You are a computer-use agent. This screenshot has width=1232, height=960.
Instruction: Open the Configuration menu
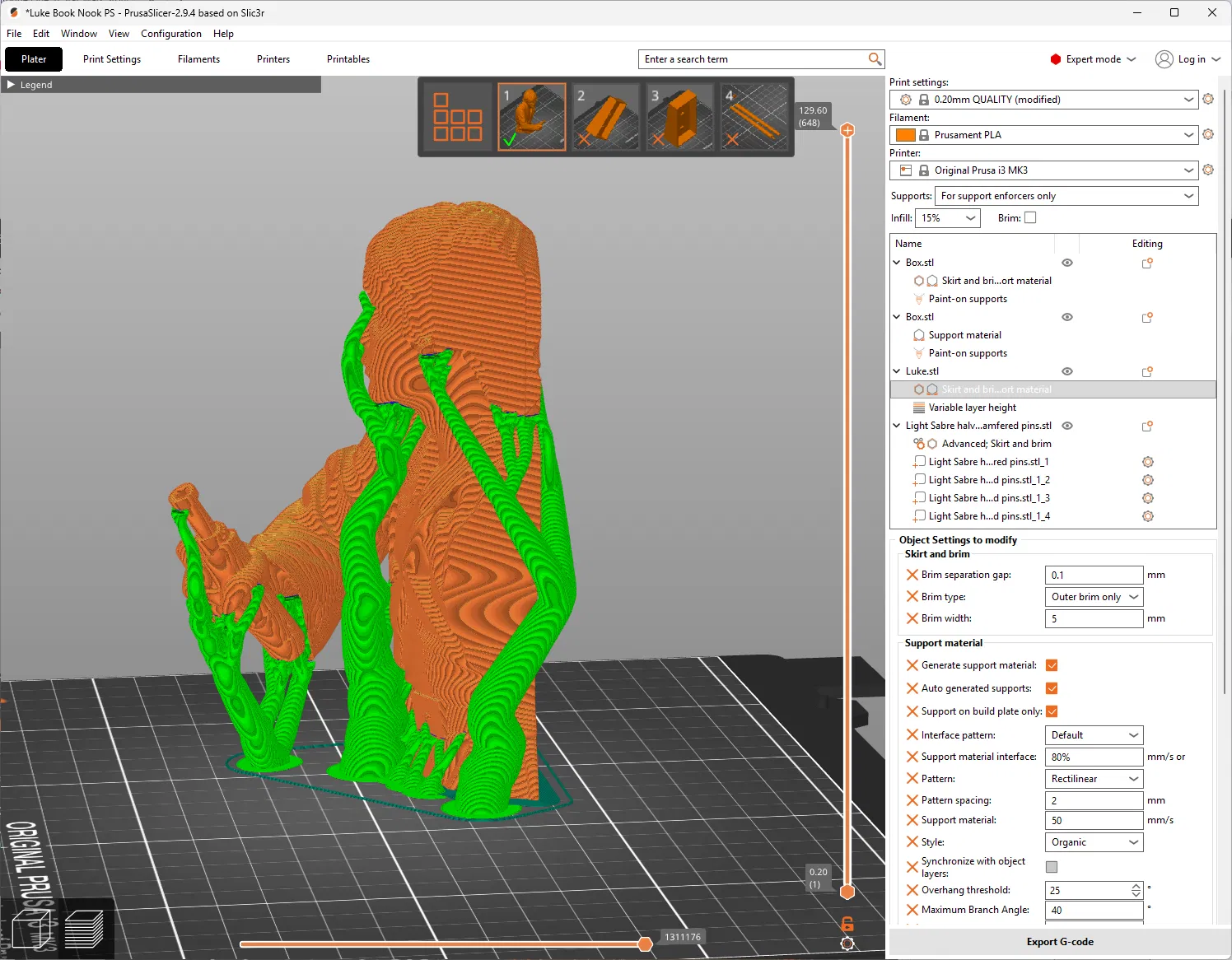[171, 34]
